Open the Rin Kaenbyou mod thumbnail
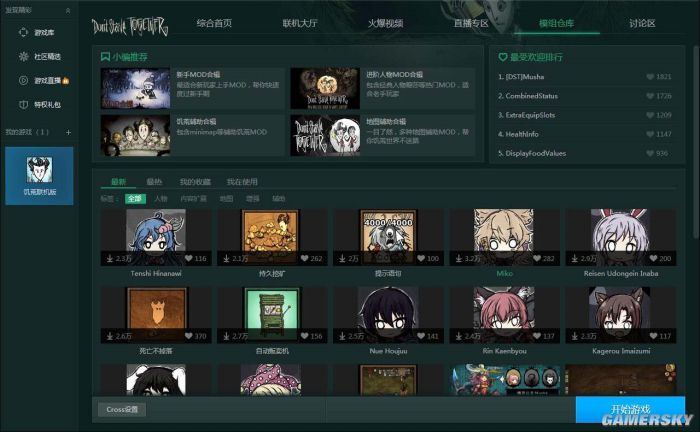The width and height of the screenshot is (700, 432). [504, 315]
